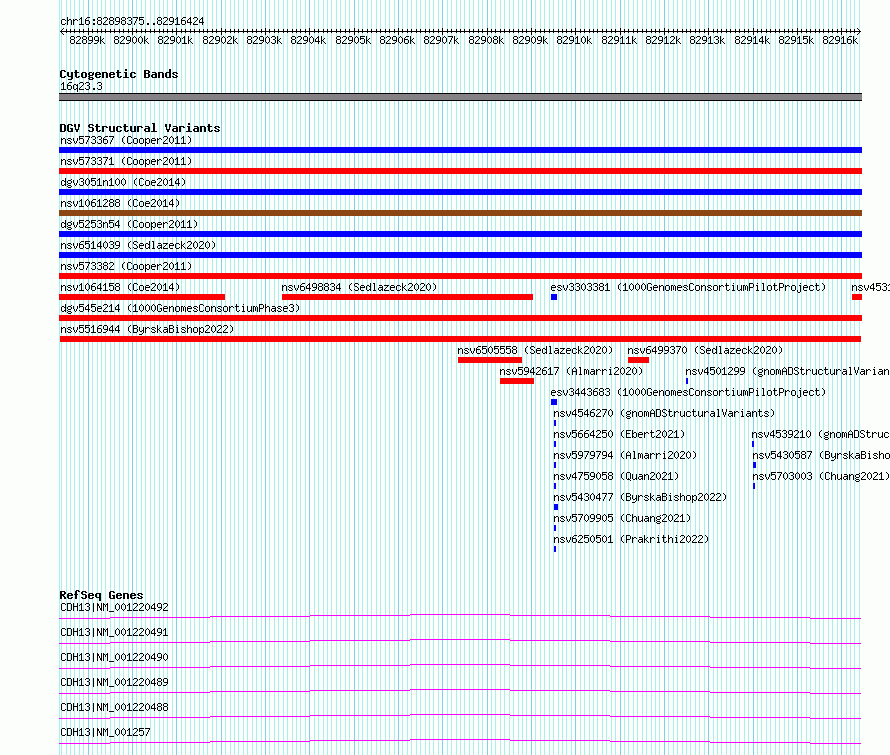
Task: Click the CDH13|NM_001257 transcript label
Action: click(106, 732)
